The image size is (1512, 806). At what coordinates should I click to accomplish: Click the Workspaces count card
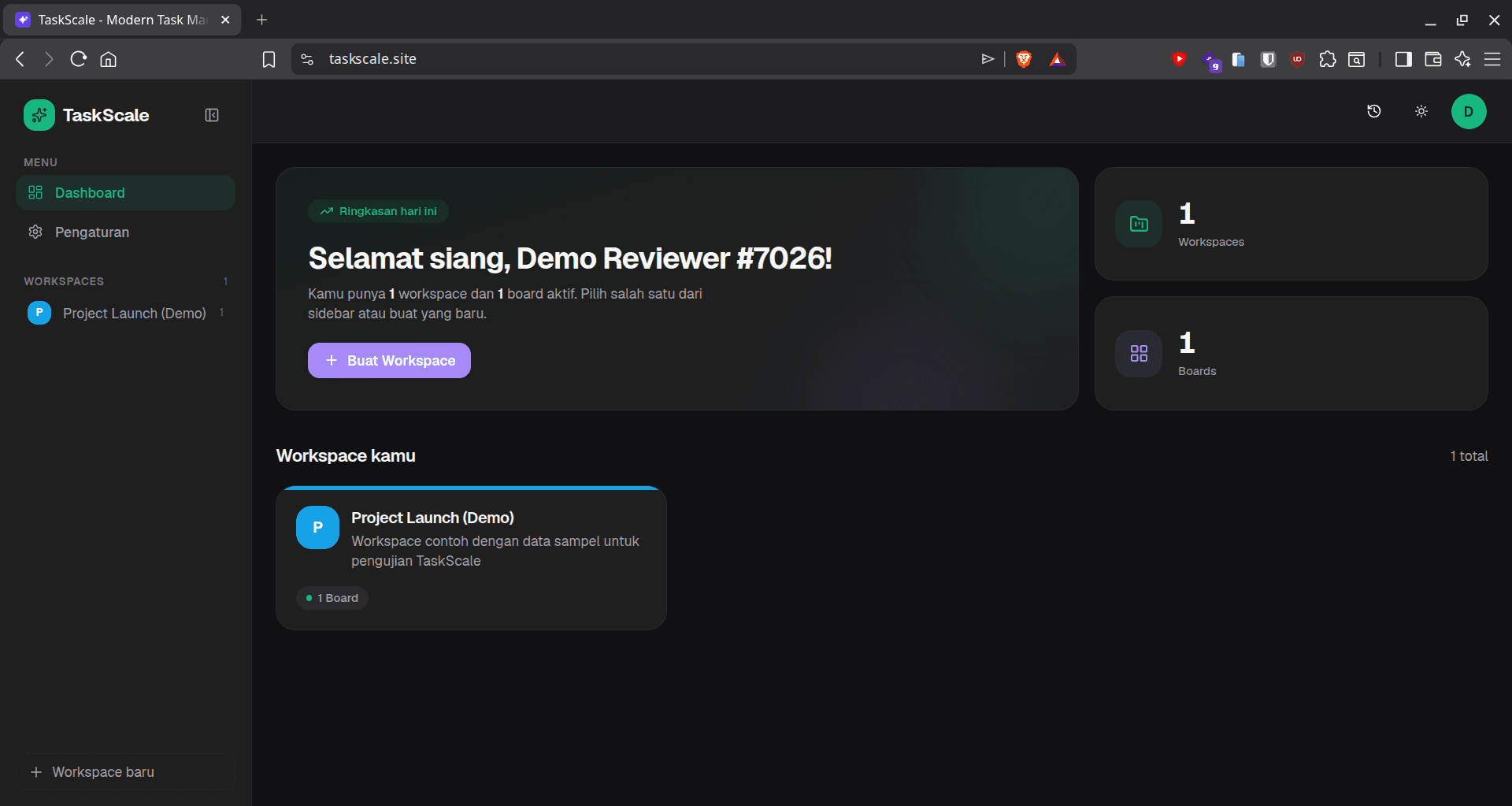pos(1291,224)
